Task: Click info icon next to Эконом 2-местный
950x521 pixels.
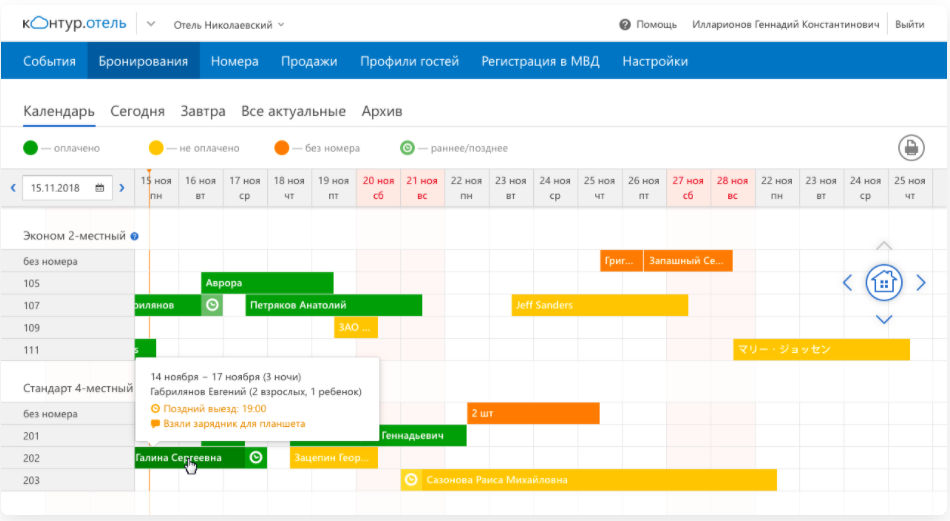Action: 135,237
